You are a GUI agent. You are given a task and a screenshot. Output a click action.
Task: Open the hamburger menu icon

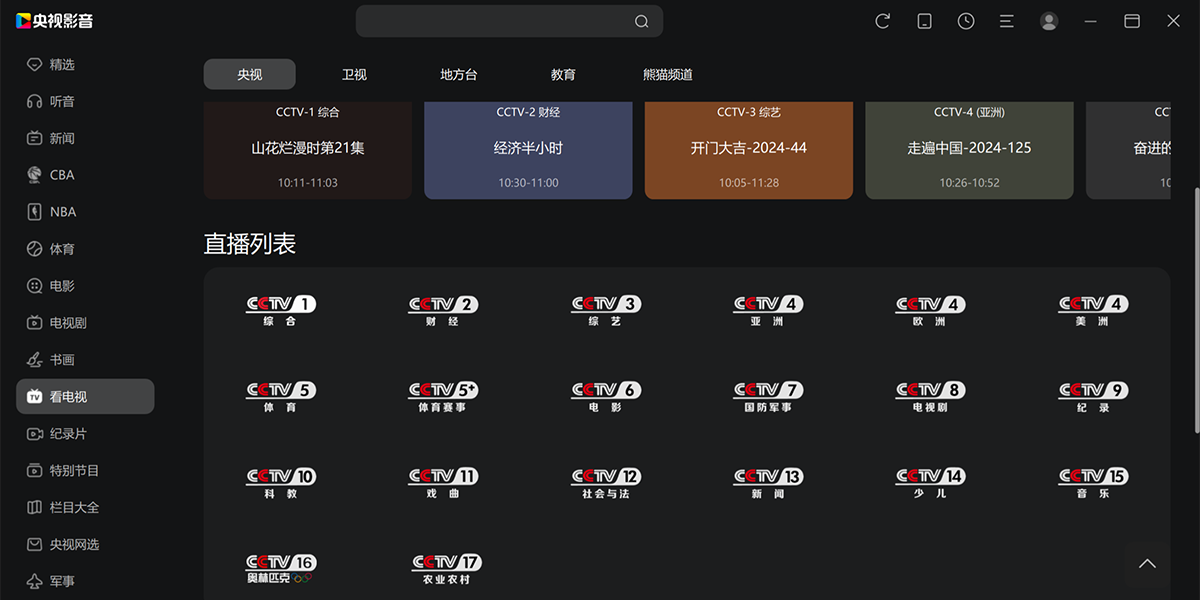point(1007,20)
